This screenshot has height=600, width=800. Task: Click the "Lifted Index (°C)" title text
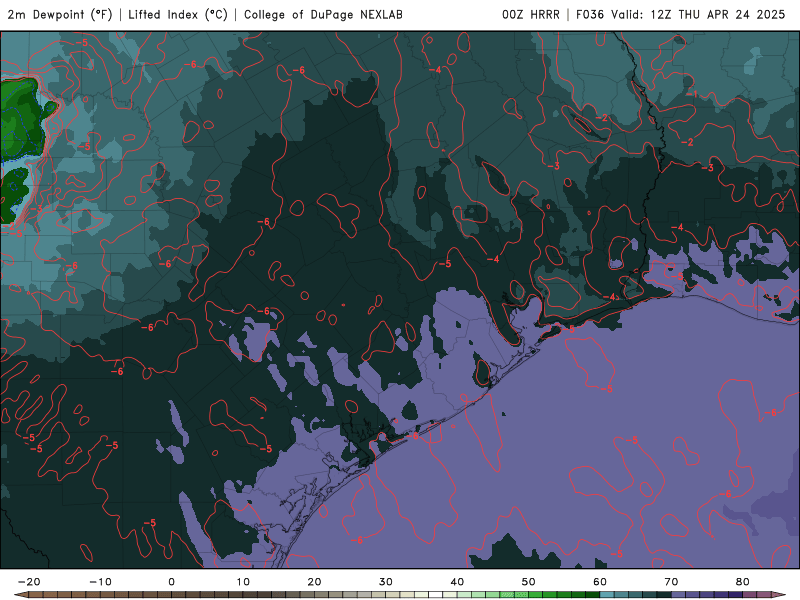[178, 15]
